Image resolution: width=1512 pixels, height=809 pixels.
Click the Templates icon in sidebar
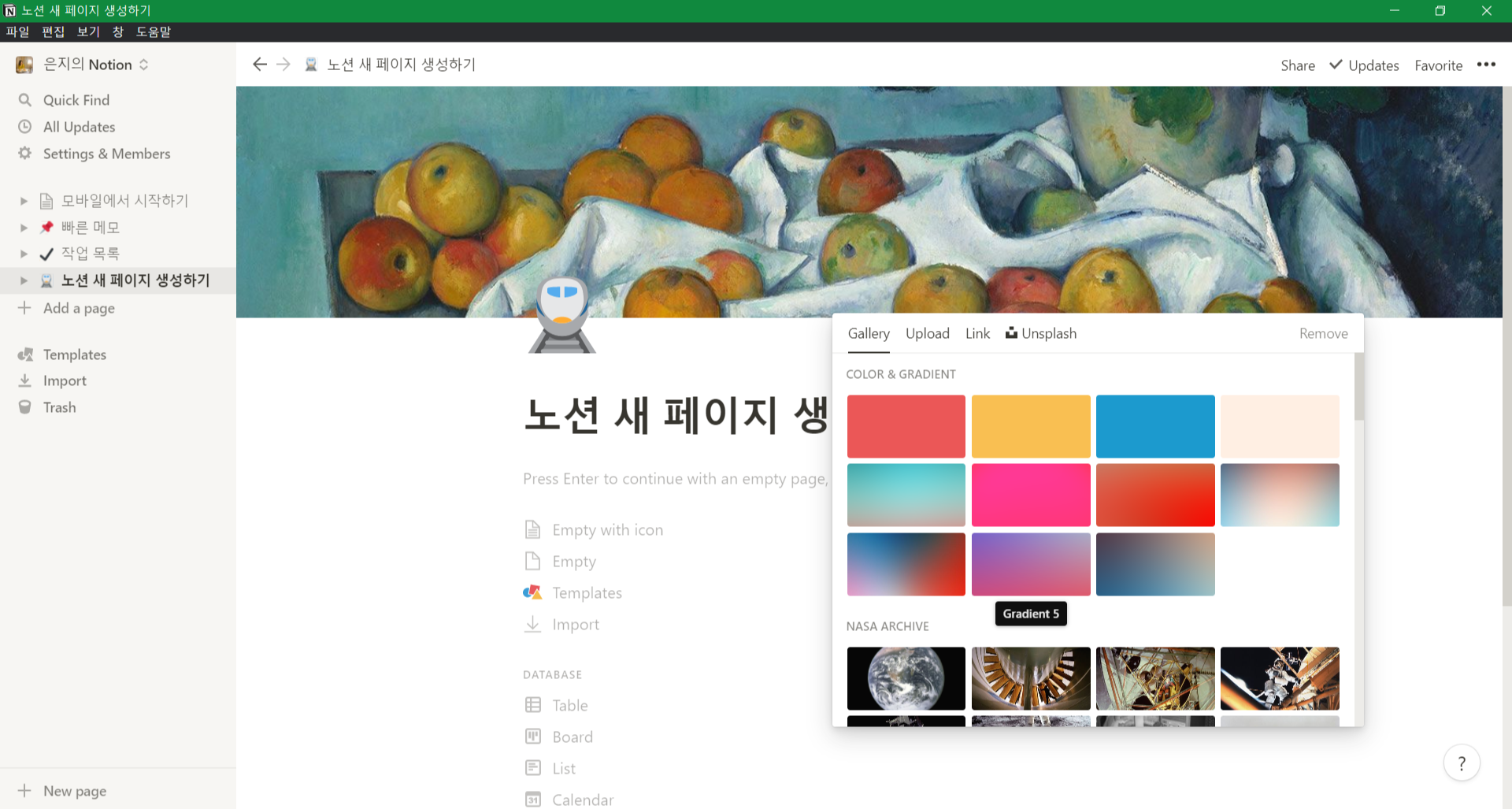click(25, 354)
